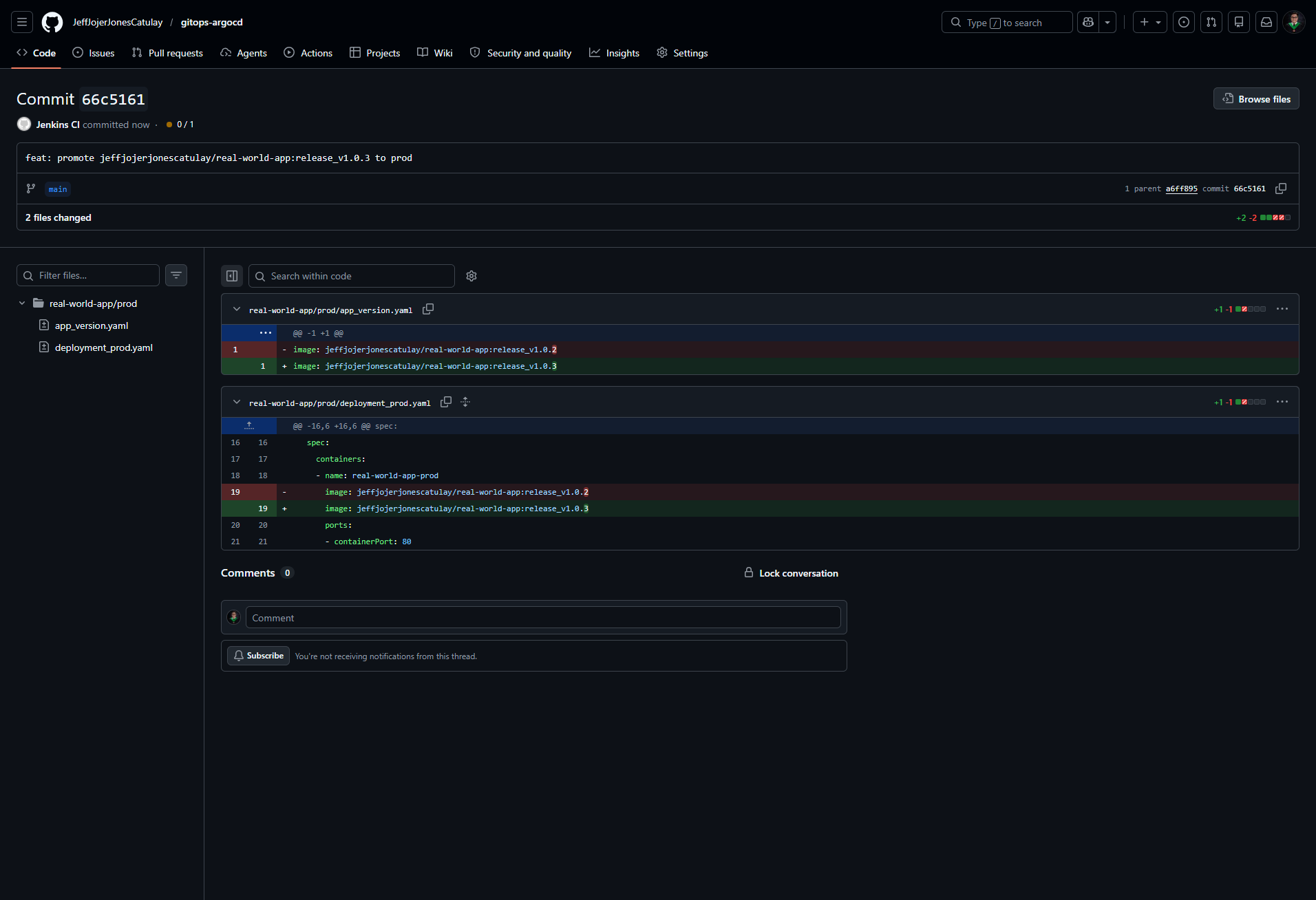The width and height of the screenshot is (1316, 900).
Task: Open the repository Settings tab
Action: pyautogui.click(x=682, y=53)
